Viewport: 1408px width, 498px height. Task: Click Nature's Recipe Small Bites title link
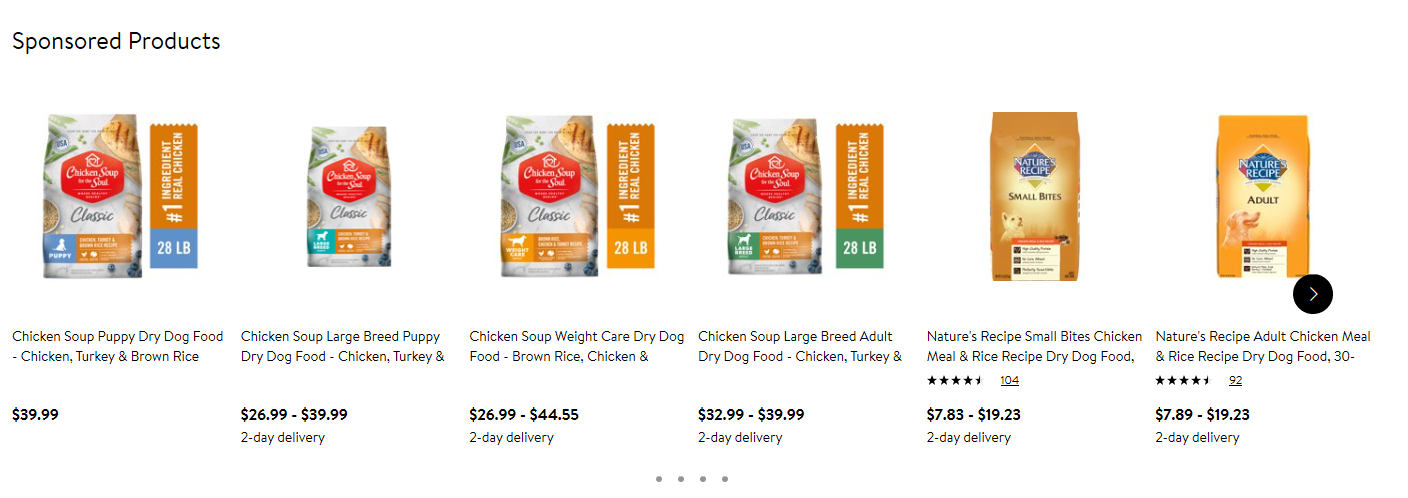(1034, 346)
